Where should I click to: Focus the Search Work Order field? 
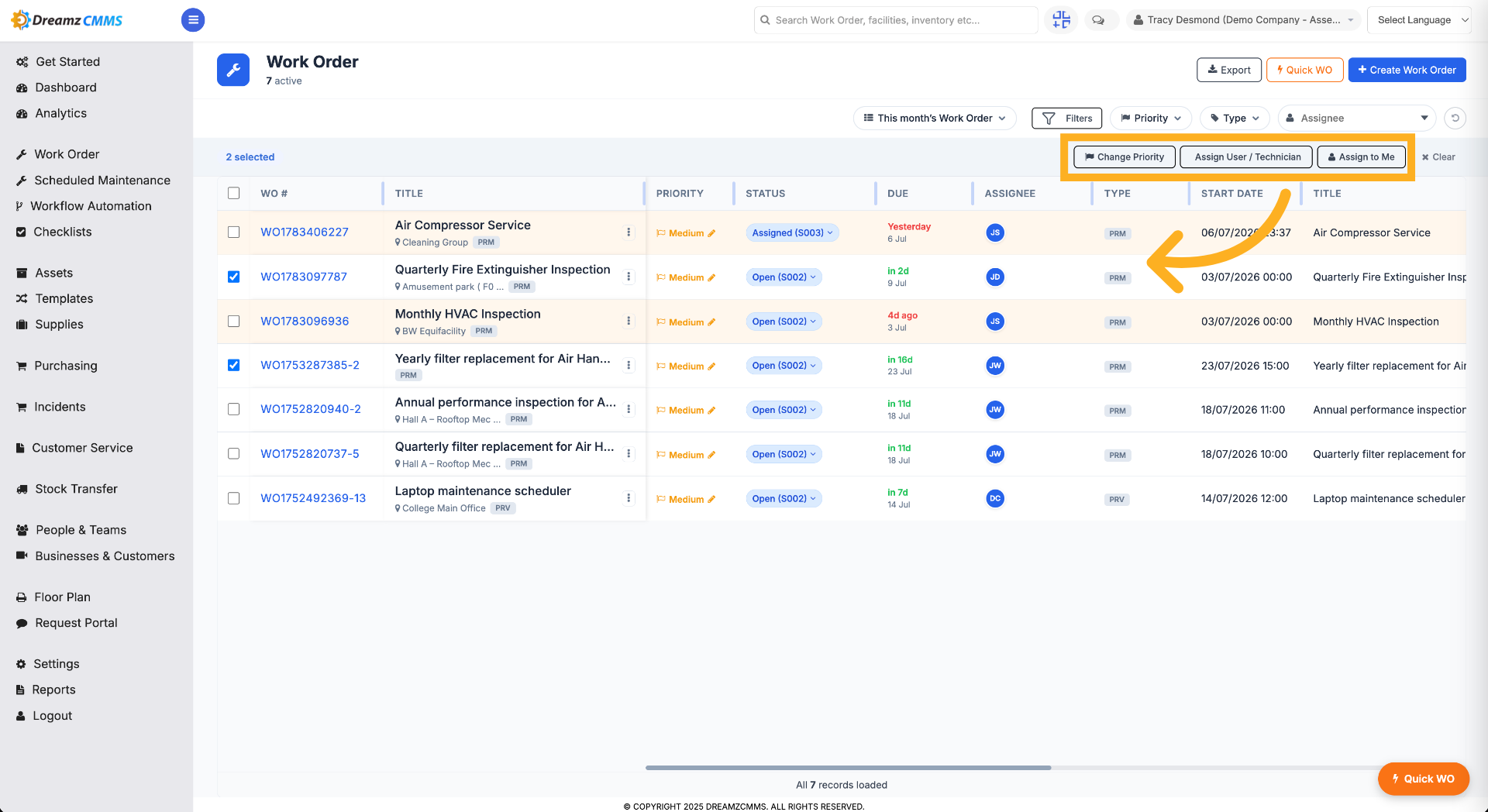click(896, 20)
